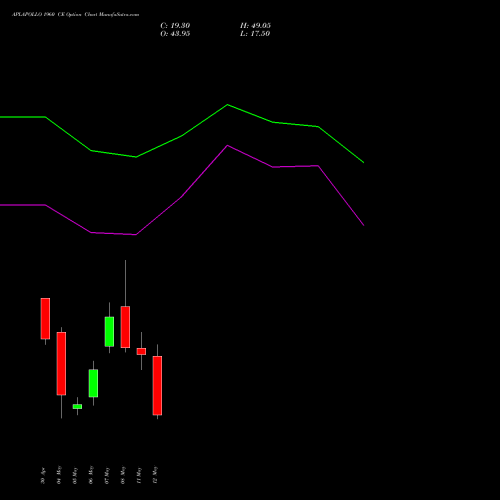Viewport: 500px width, 500px height.
Task: Click the tall red candlestick for 04 May
Action: tap(61, 364)
